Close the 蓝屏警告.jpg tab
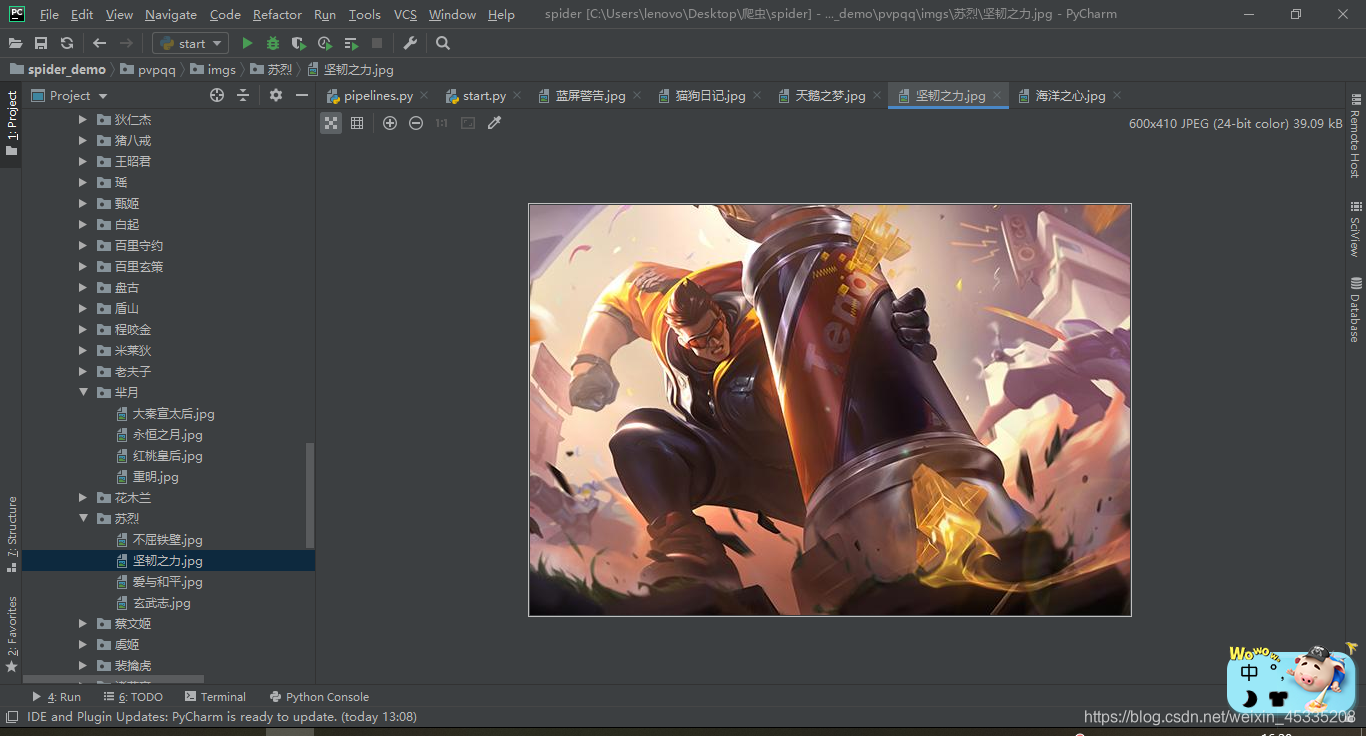This screenshot has width=1366, height=736. point(638,96)
